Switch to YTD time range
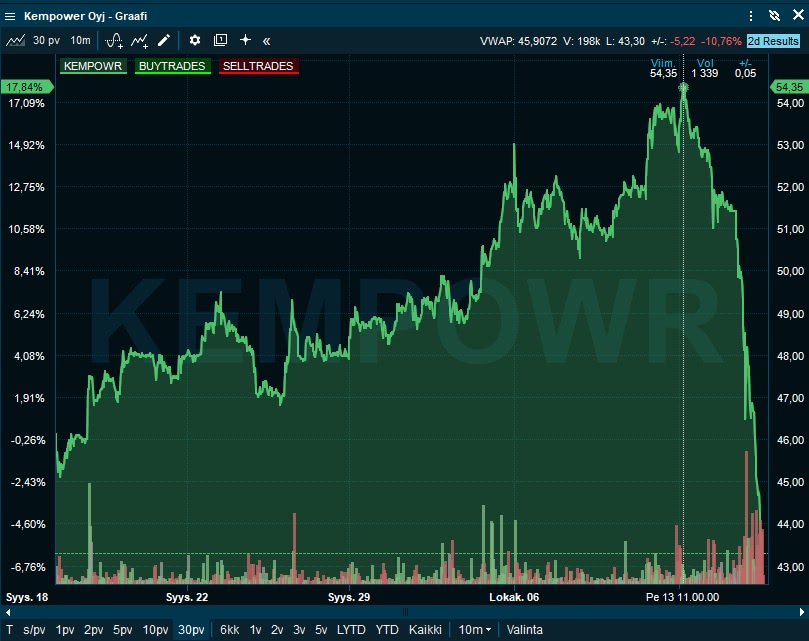 tap(387, 630)
